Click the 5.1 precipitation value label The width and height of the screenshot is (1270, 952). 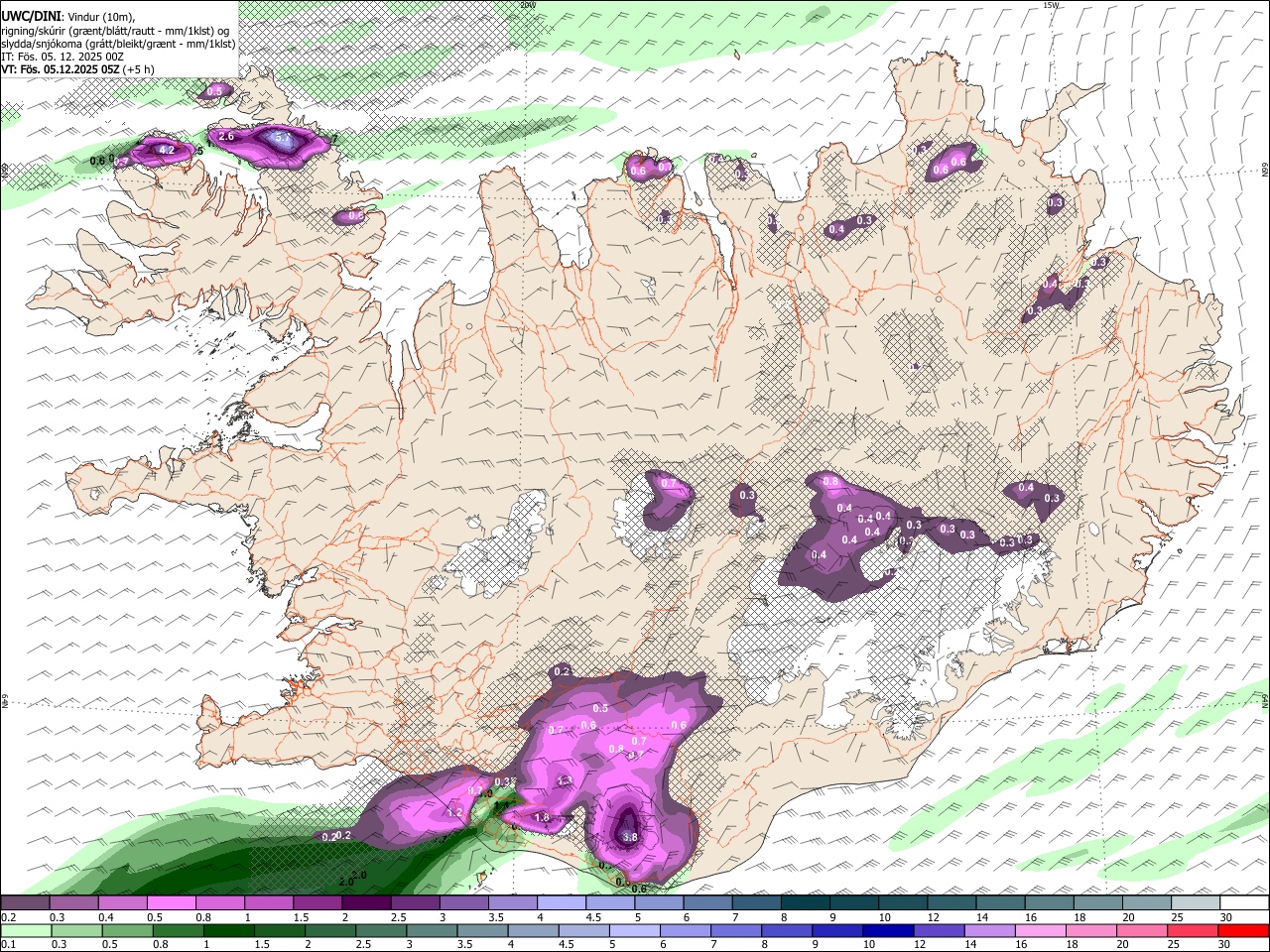point(282,140)
